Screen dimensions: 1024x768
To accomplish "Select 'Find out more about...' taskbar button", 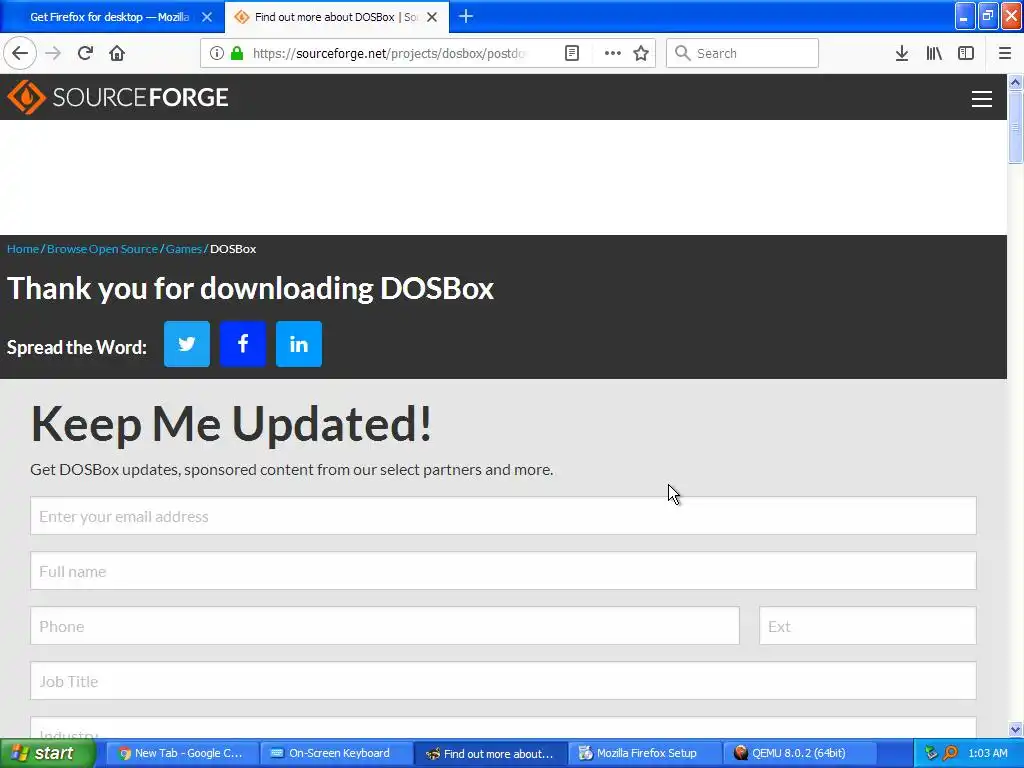I will (x=490, y=753).
